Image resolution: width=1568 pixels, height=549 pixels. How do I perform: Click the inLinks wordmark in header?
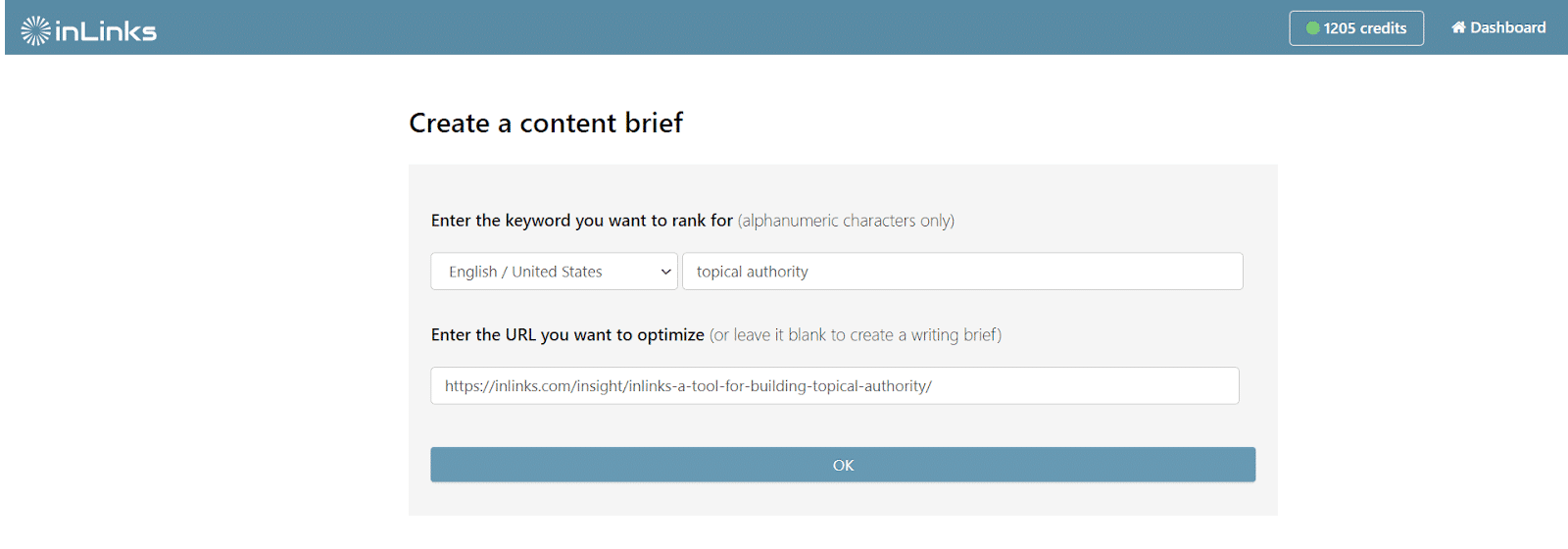pyautogui.click(x=106, y=32)
